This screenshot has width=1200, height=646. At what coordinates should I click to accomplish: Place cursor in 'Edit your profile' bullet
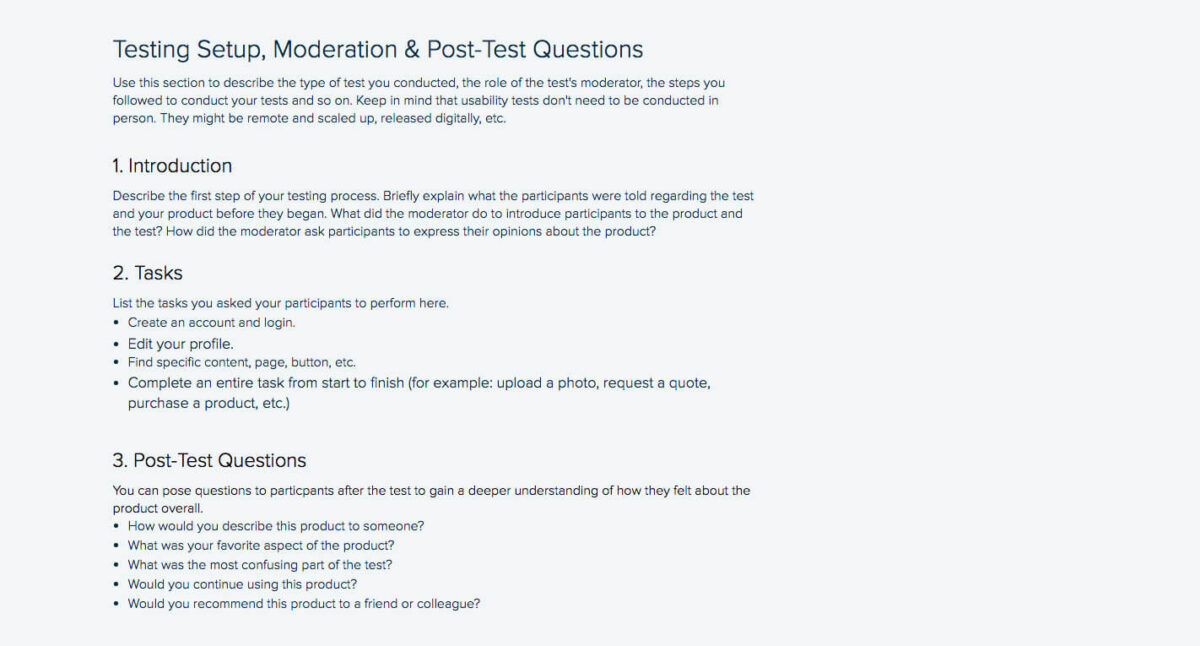click(180, 344)
